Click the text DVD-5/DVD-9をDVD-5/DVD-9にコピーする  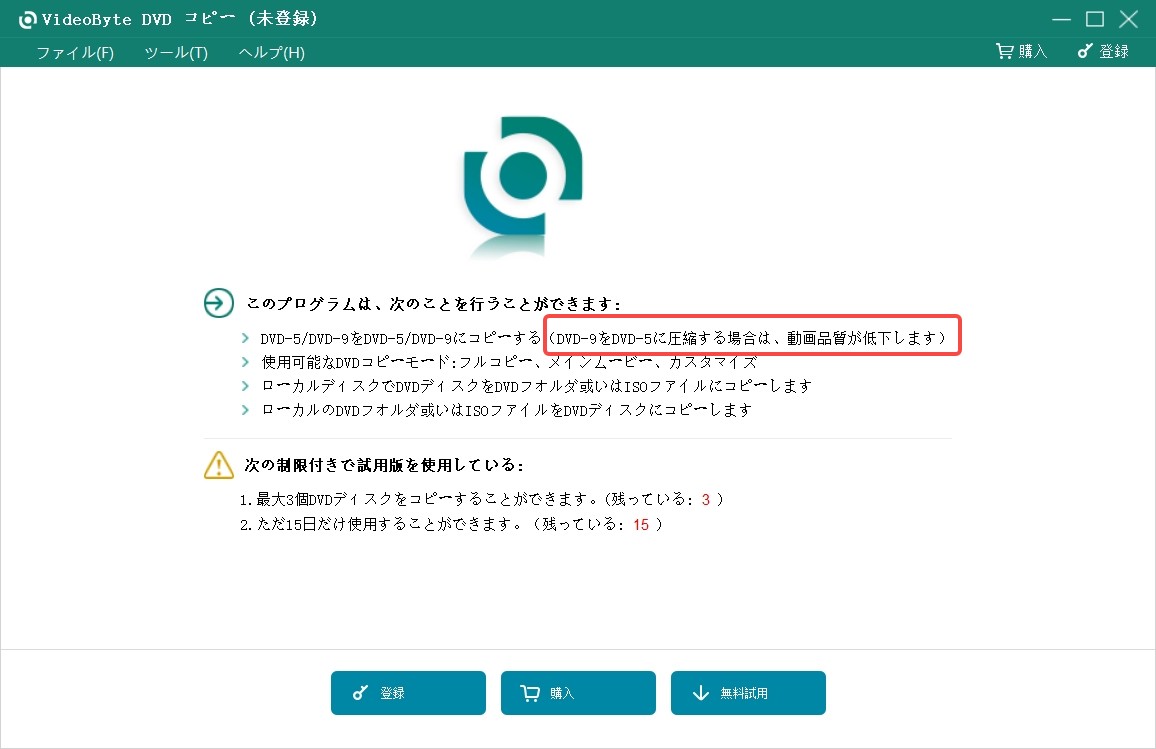click(401, 338)
